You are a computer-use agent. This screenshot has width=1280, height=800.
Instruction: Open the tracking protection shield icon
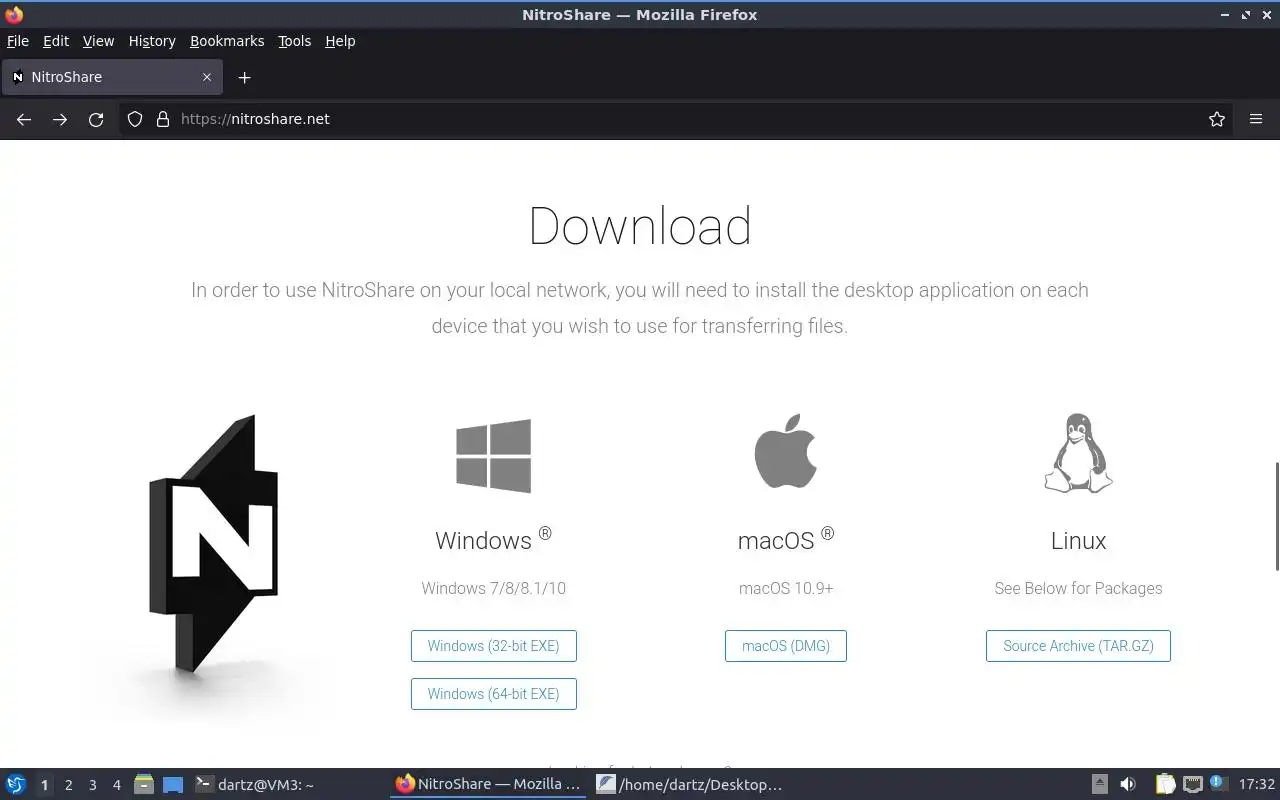click(x=135, y=119)
